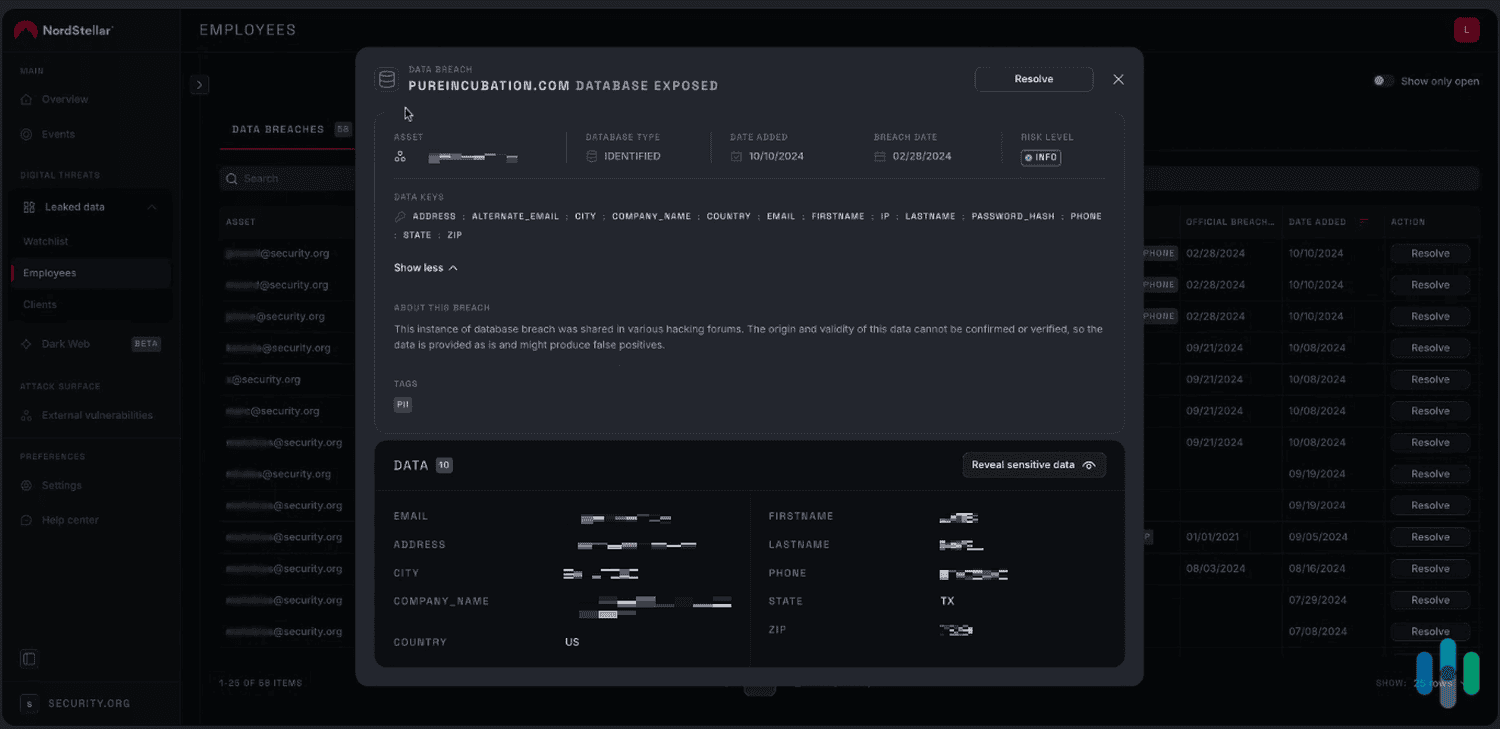Screen dimensions: 1500x729
Task: Open the rows-per-page dropdown
Action: coord(1443,682)
